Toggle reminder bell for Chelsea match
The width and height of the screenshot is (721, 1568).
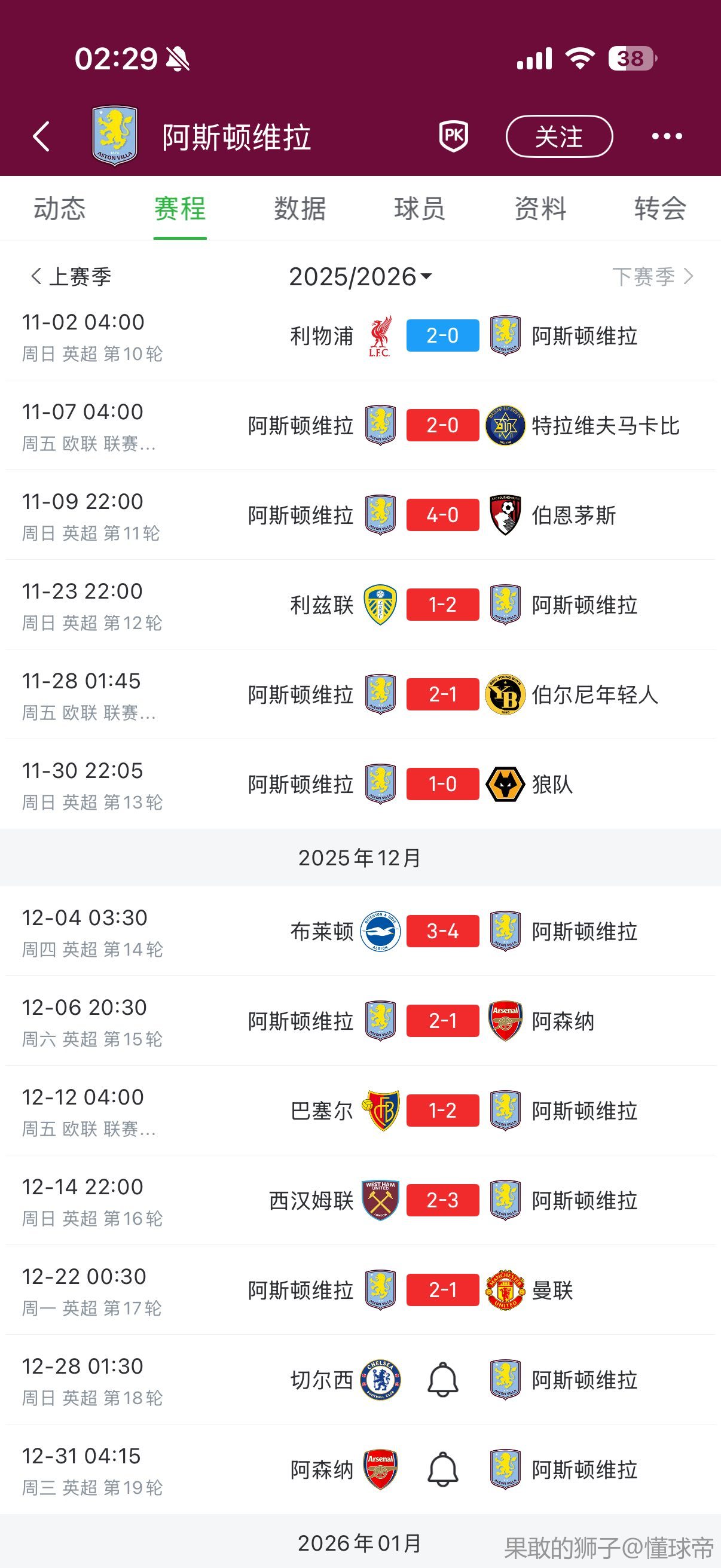[x=443, y=1379]
